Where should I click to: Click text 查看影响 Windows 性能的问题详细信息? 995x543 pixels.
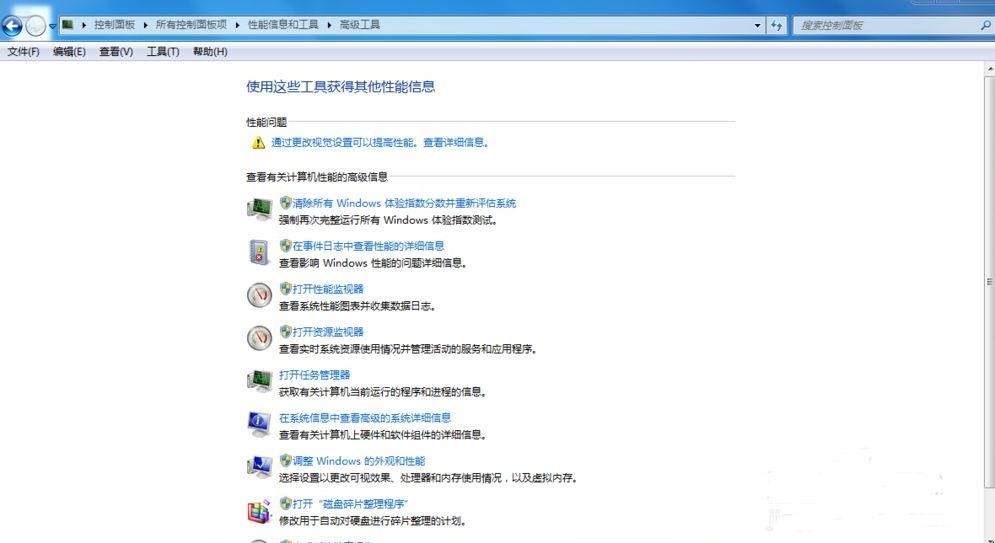pyautogui.click(x=373, y=263)
